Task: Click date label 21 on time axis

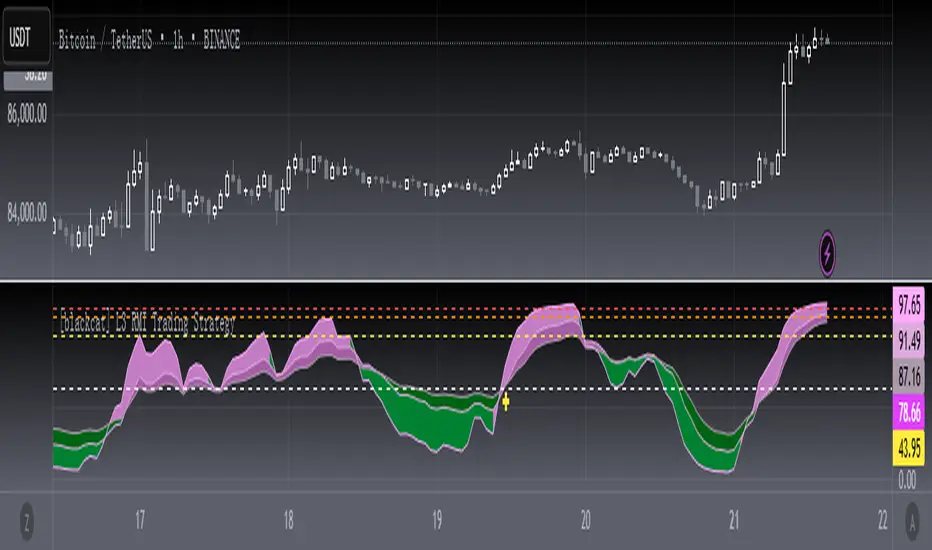Action: point(734,520)
